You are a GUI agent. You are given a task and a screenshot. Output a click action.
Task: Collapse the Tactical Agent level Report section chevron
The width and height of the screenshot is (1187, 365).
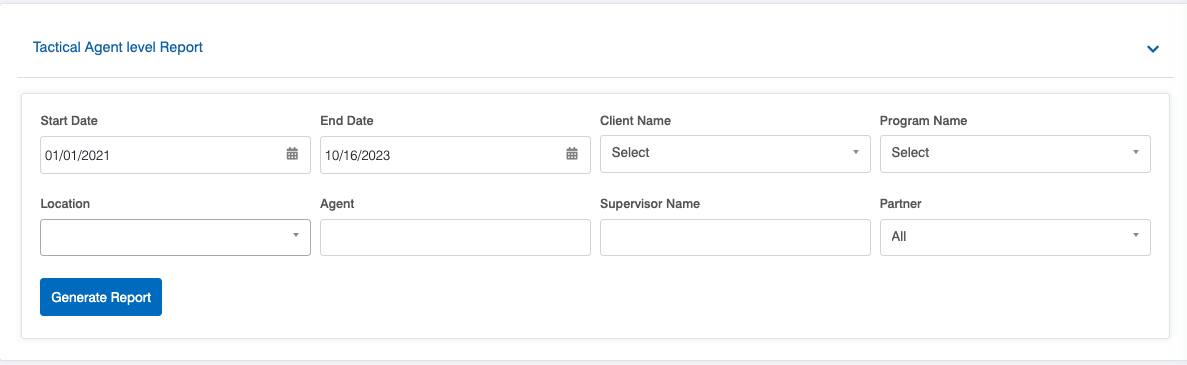[x=1153, y=48]
